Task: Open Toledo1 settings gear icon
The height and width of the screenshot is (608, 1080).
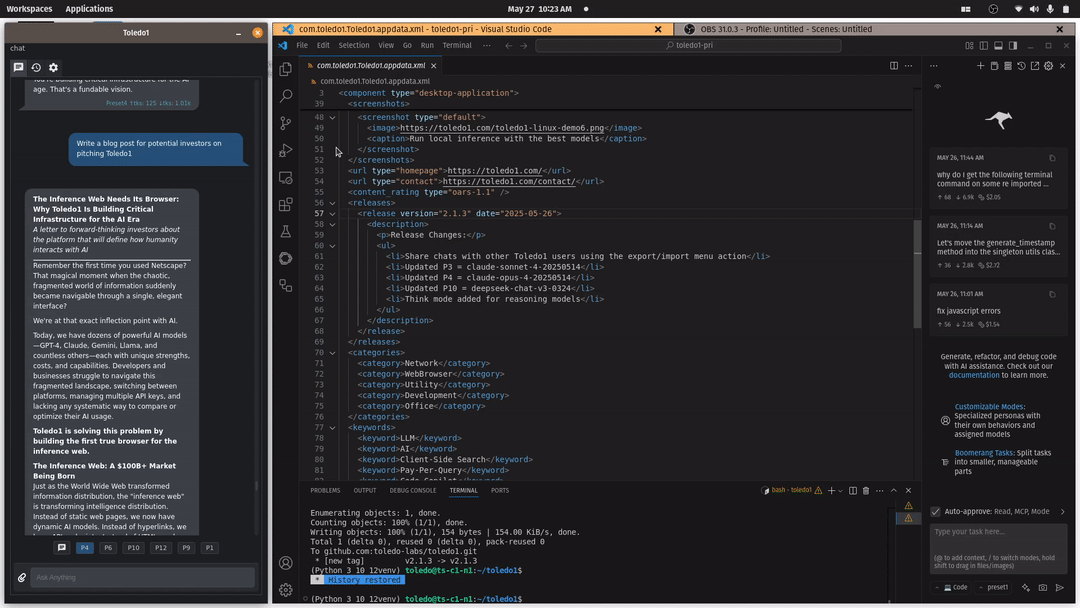Action: coord(53,67)
